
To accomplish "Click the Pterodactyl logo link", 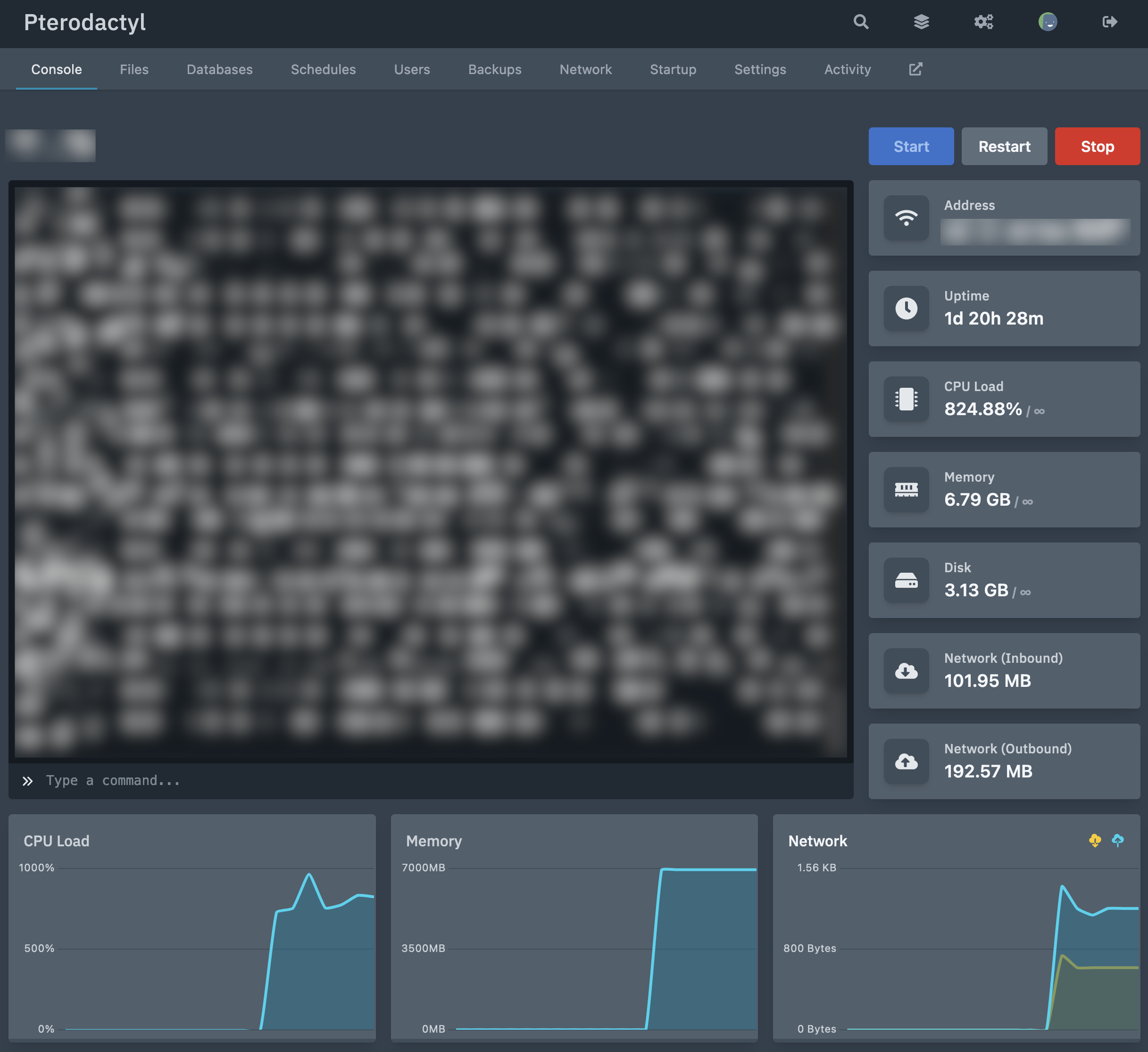I will point(85,23).
